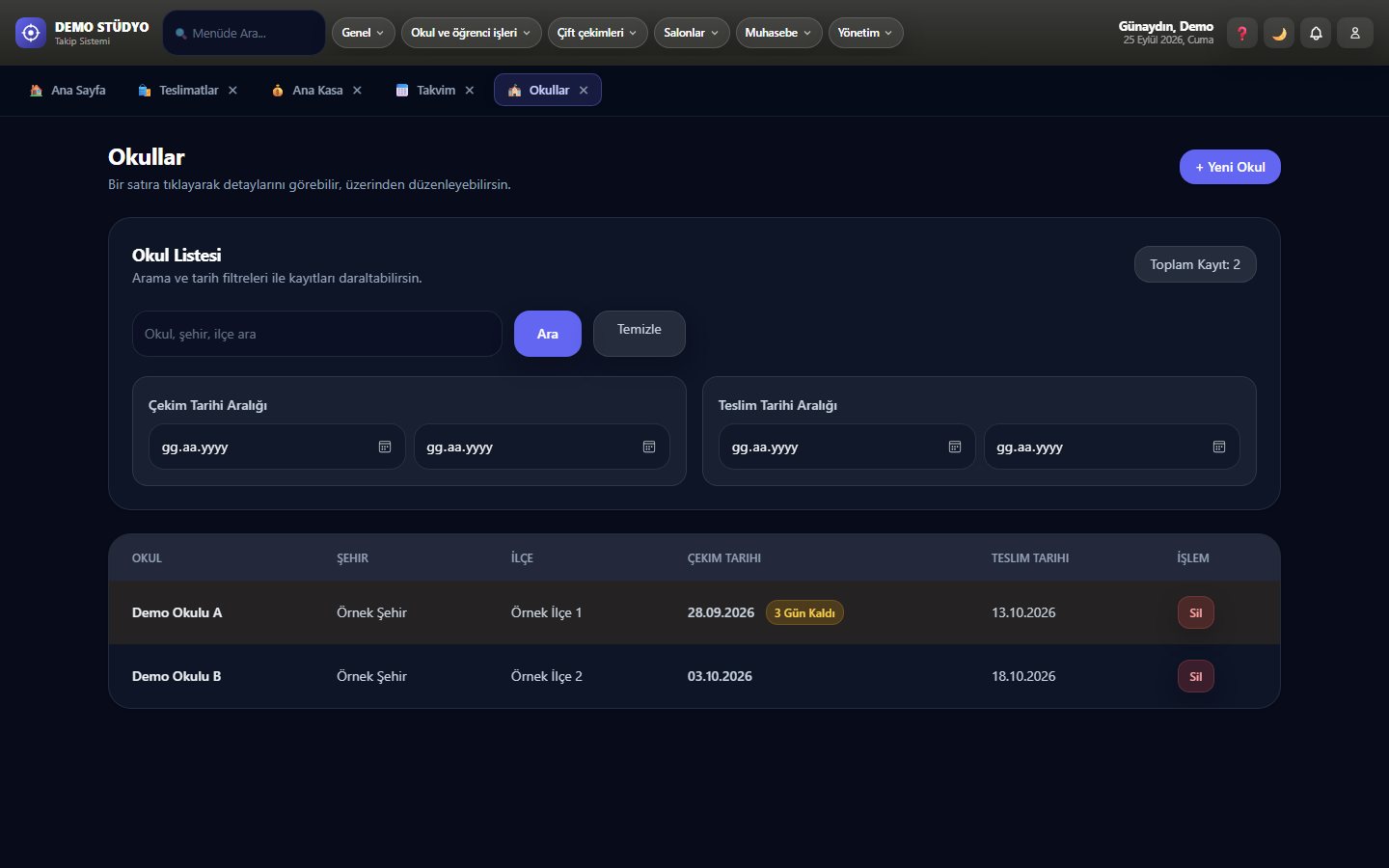Image resolution: width=1389 pixels, height=868 pixels.
Task: Open calendar picker for Çekim end date
Action: tap(649, 447)
